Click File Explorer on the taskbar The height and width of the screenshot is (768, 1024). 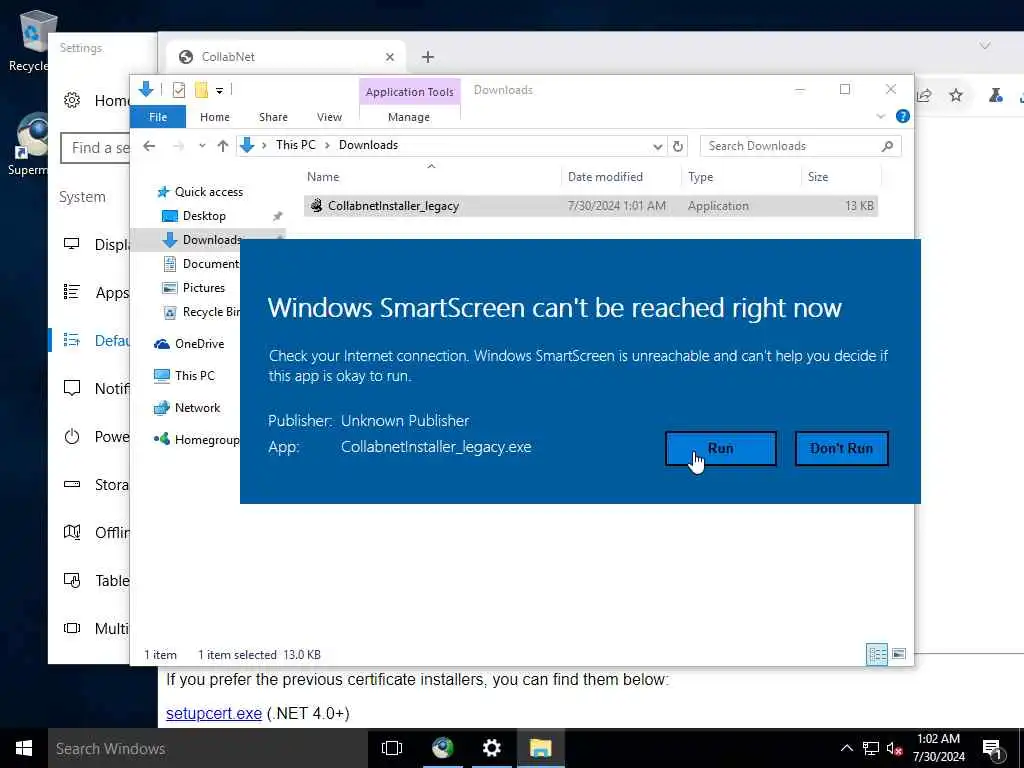point(541,748)
